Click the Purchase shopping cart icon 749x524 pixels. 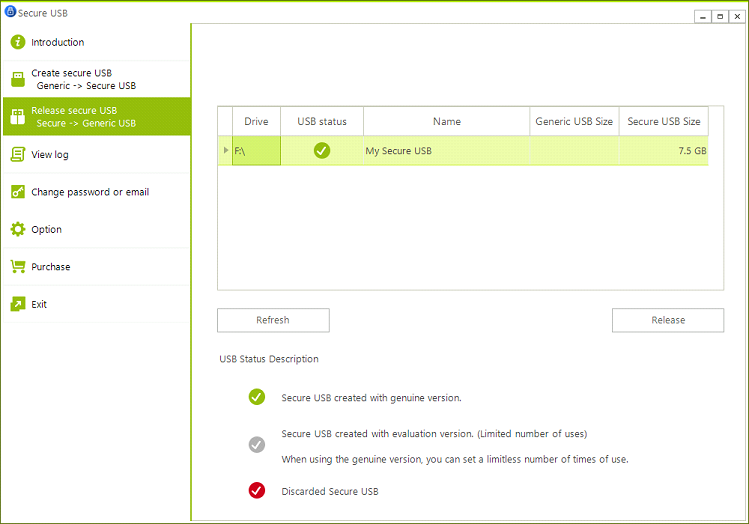coord(17,267)
